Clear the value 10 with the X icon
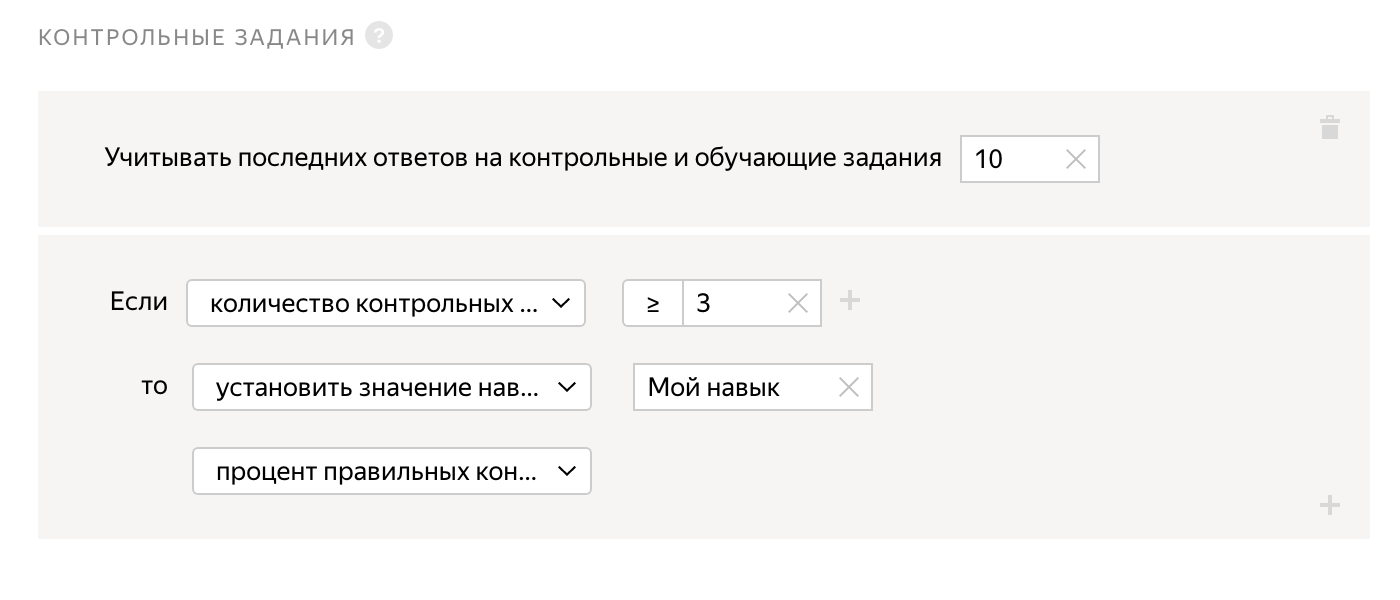This screenshot has height=600, width=1400. tap(1075, 159)
